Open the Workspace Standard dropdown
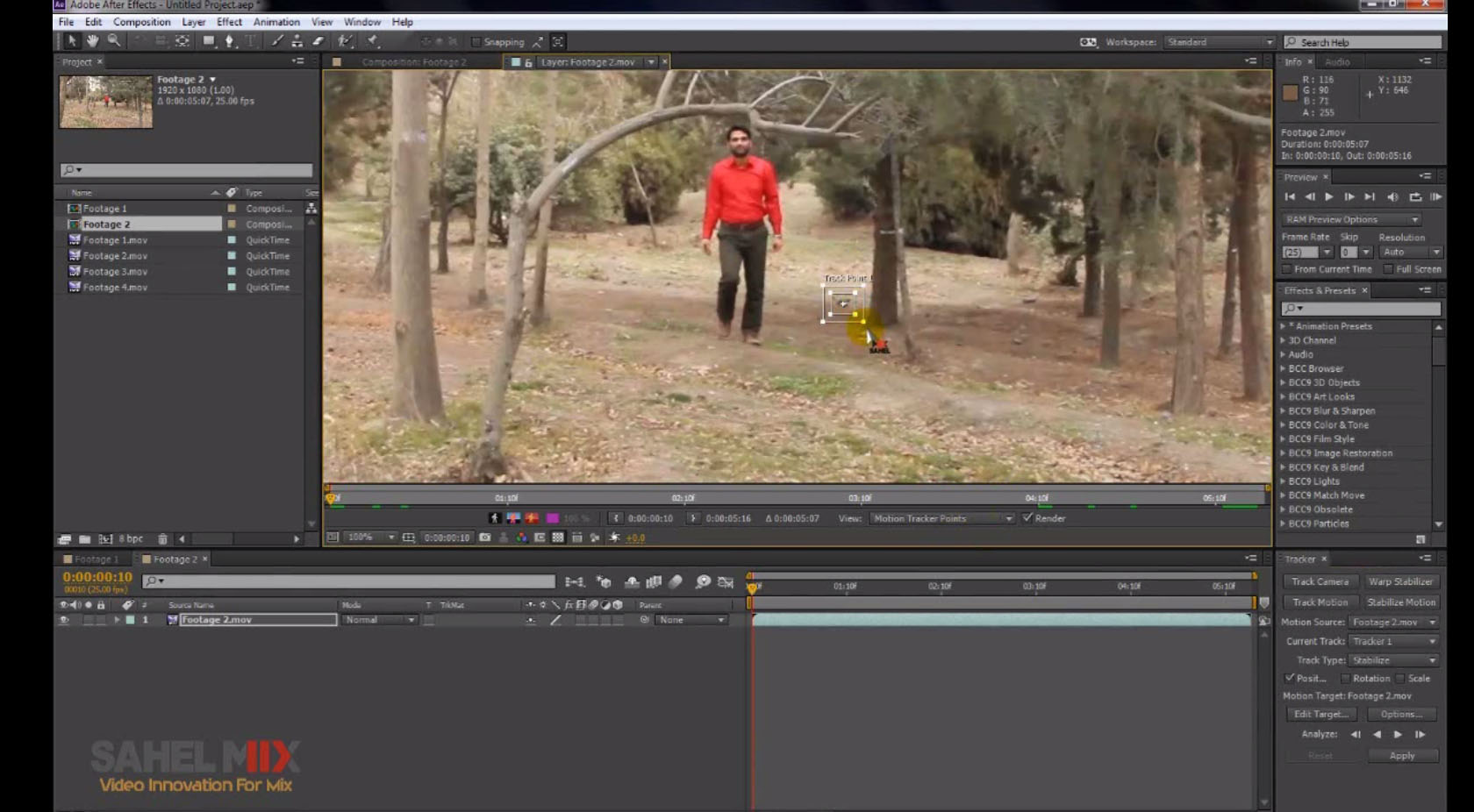1474x812 pixels. click(1220, 42)
